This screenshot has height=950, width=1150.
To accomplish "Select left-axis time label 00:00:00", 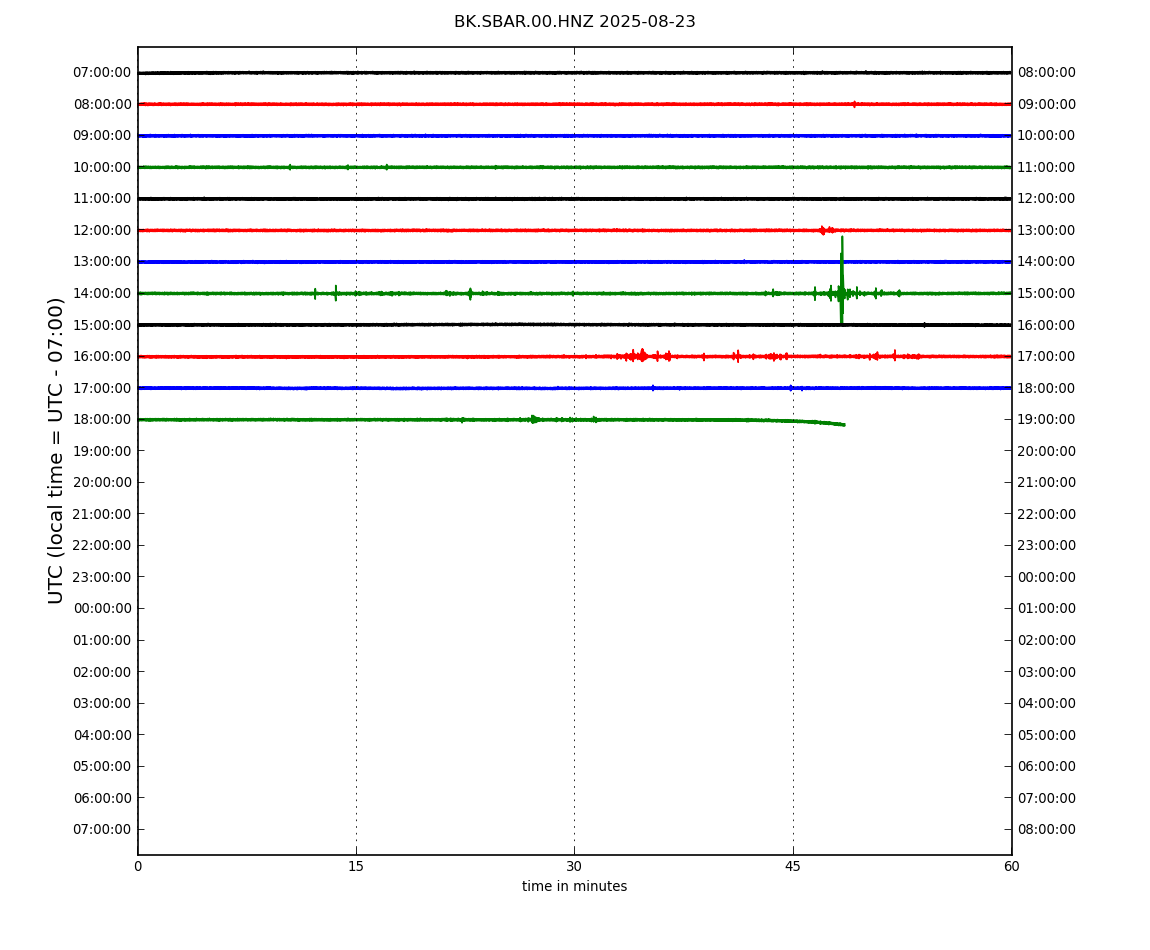I will tap(103, 609).
